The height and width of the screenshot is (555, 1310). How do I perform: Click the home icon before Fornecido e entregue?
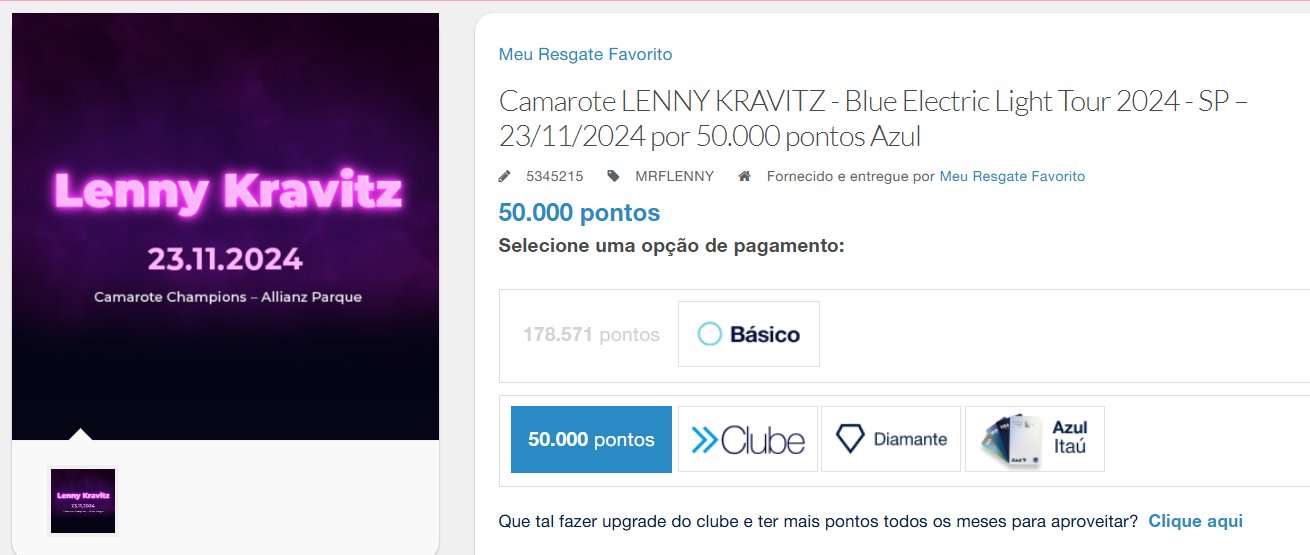[744, 176]
